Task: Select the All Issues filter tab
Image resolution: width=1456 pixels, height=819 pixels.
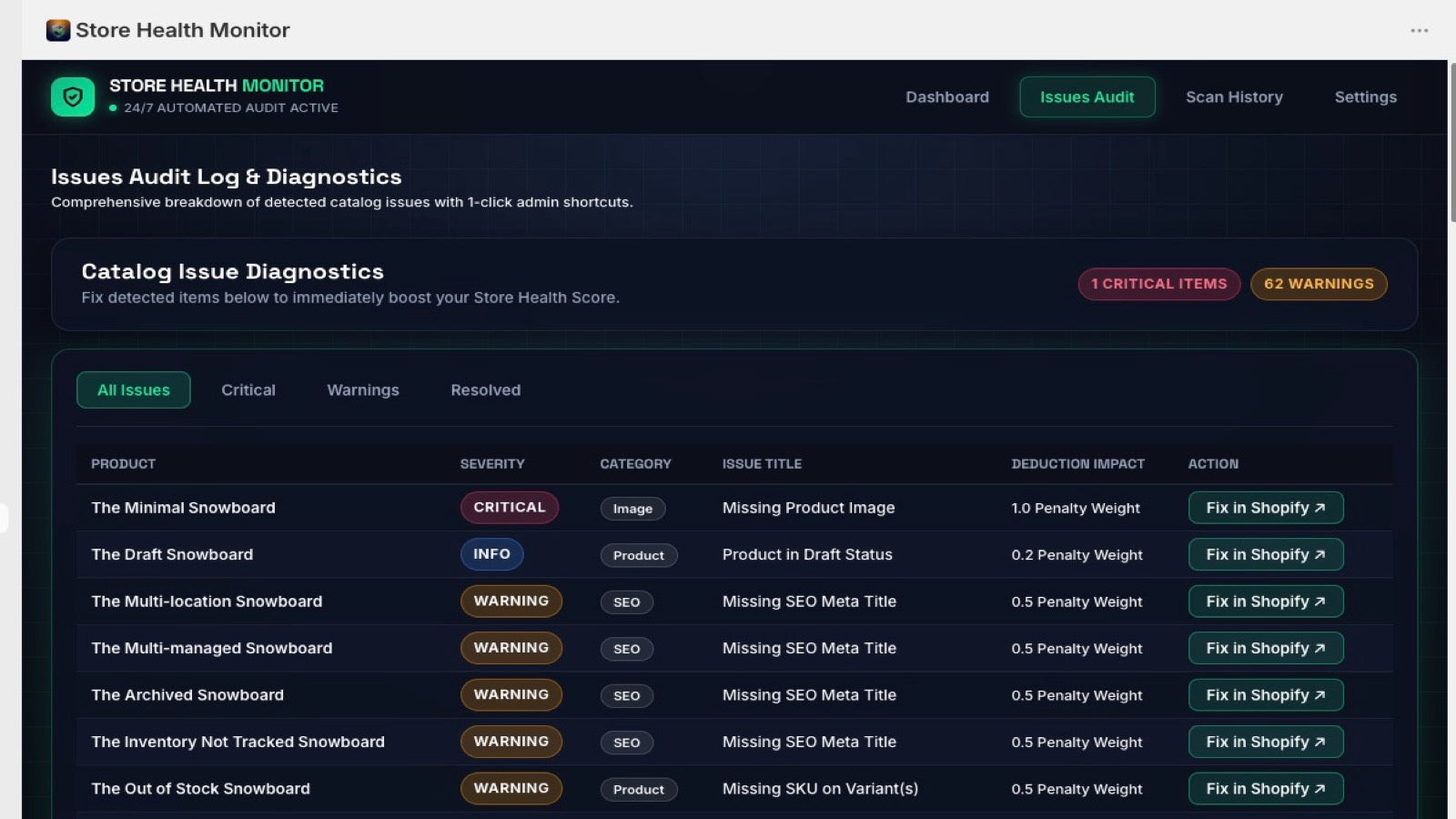Action: (x=134, y=389)
